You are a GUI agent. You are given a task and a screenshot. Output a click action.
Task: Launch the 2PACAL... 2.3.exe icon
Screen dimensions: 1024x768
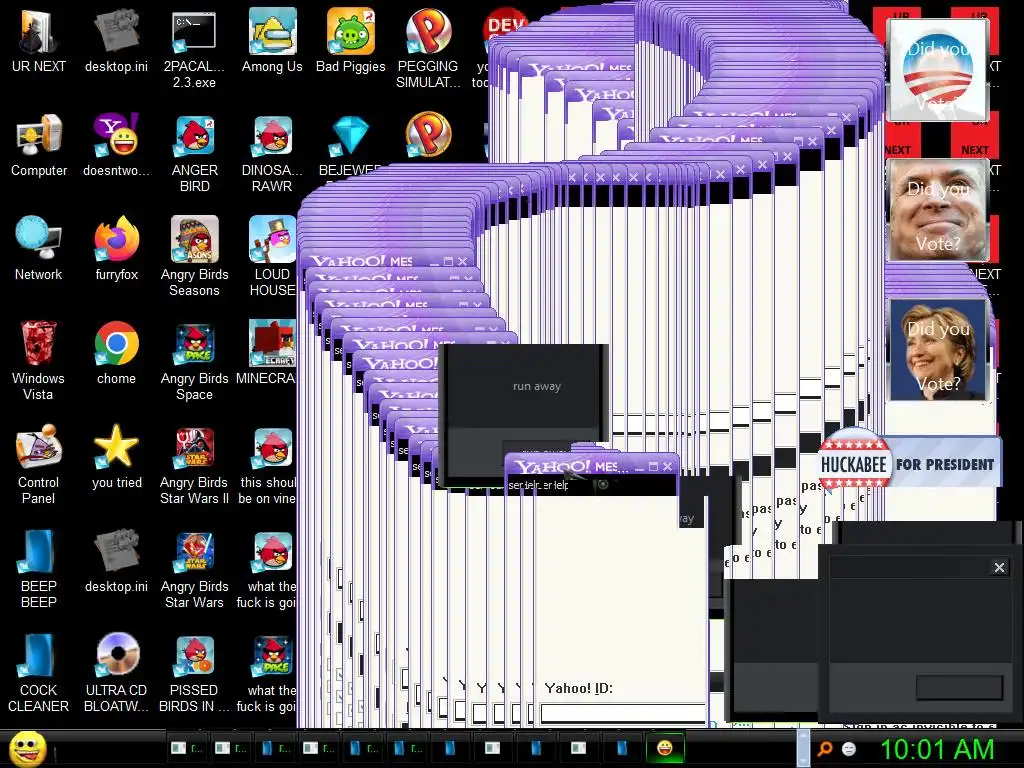(x=194, y=47)
